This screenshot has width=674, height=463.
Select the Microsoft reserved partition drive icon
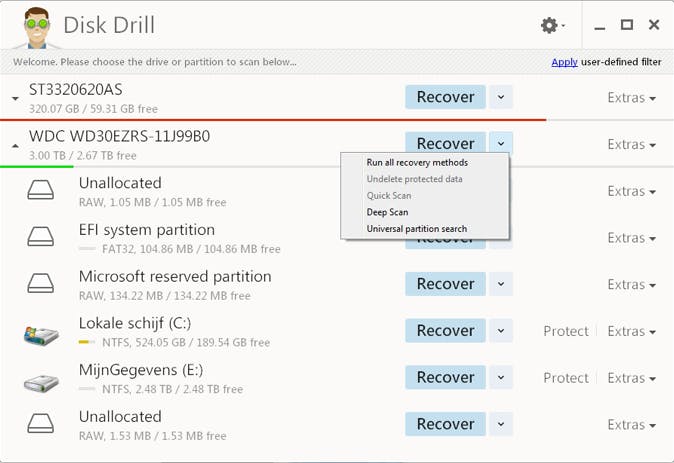(x=40, y=284)
